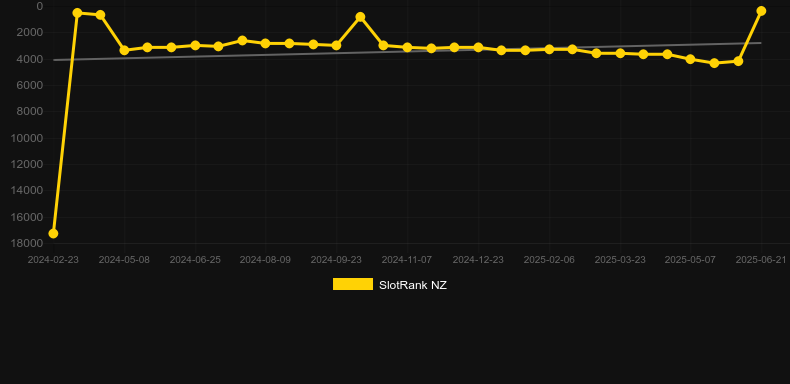
Task: Click the 12000 rank axis label
Action: point(28,164)
